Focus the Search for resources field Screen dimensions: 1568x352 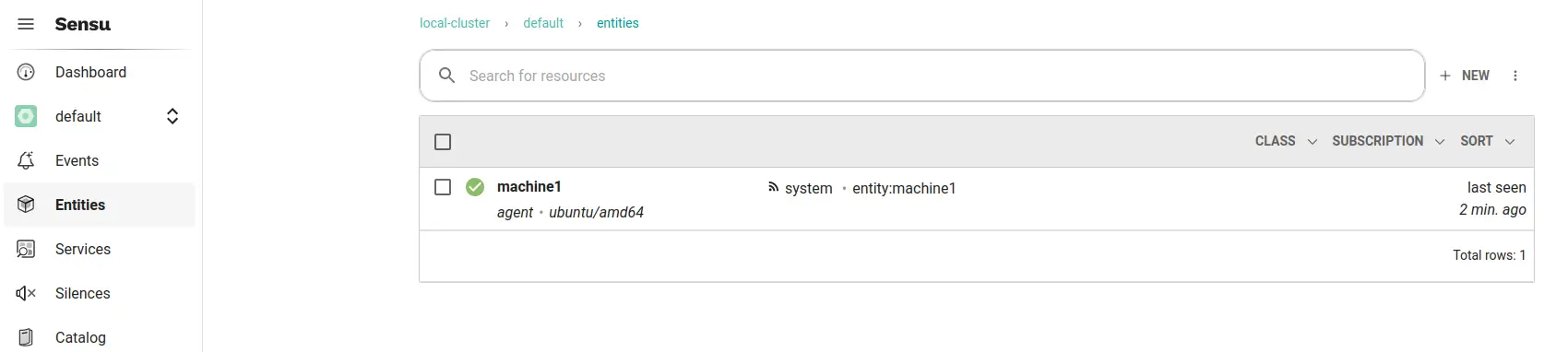[x=922, y=76]
